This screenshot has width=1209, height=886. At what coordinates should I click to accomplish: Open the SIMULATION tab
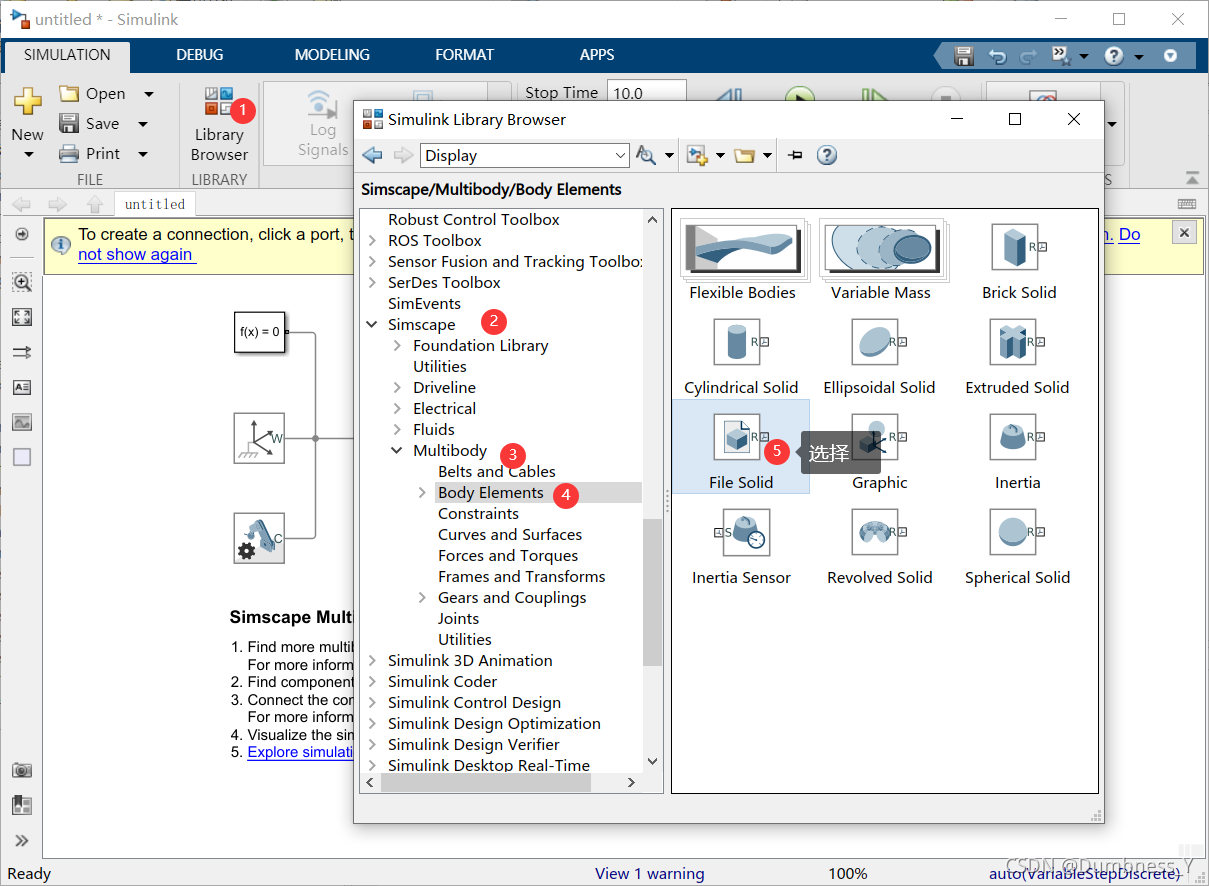[x=67, y=55]
